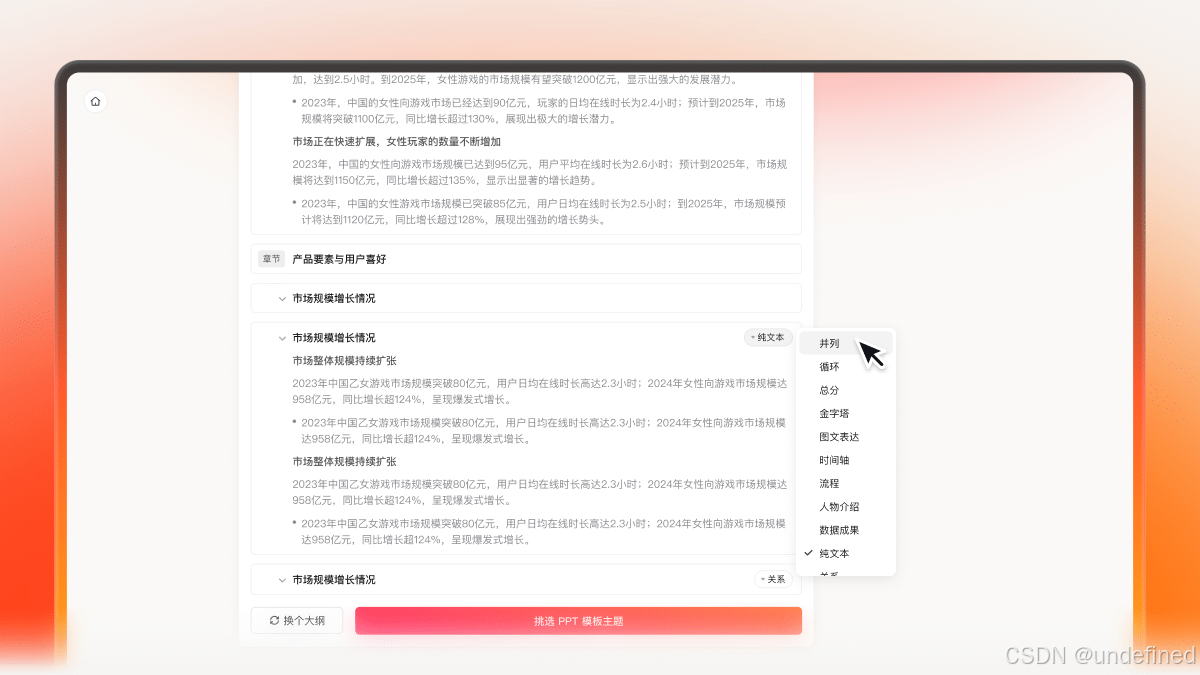
Task: Select chapter title 产品要素与用户喜好
Action: 339,259
